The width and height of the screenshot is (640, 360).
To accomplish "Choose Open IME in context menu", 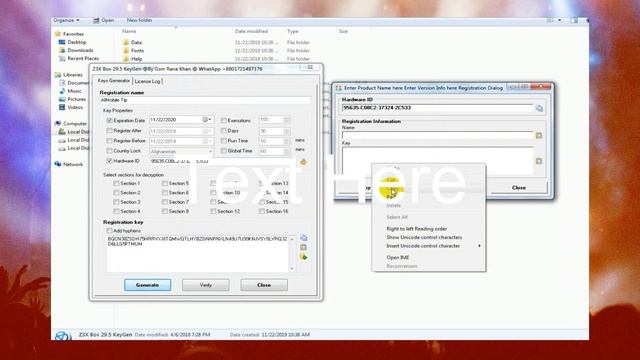I will (398, 258).
